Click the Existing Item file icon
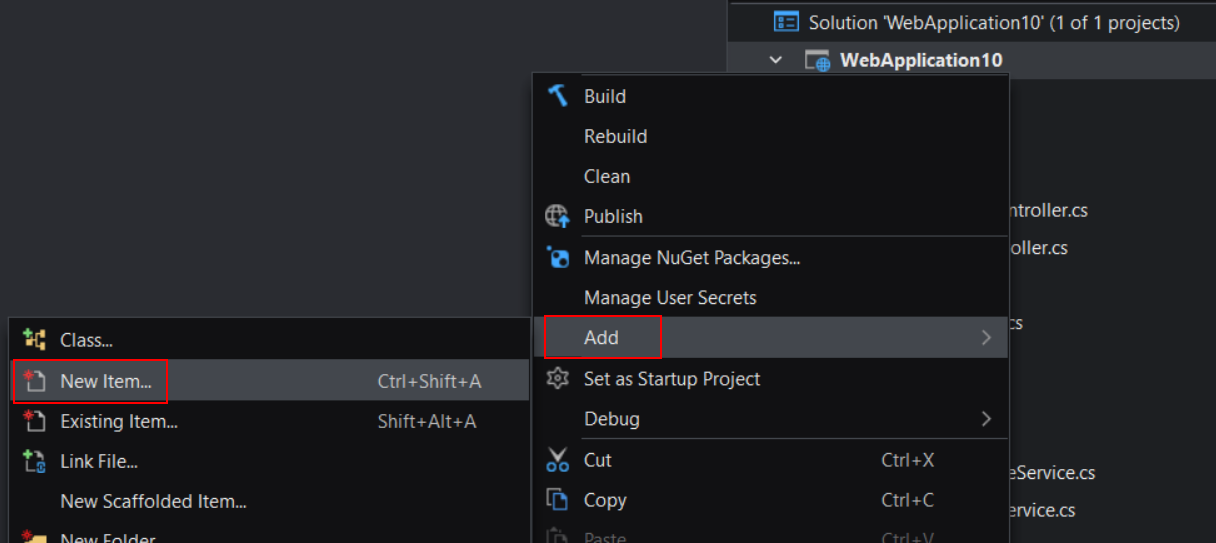The image size is (1216, 543). click(x=35, y=421)
